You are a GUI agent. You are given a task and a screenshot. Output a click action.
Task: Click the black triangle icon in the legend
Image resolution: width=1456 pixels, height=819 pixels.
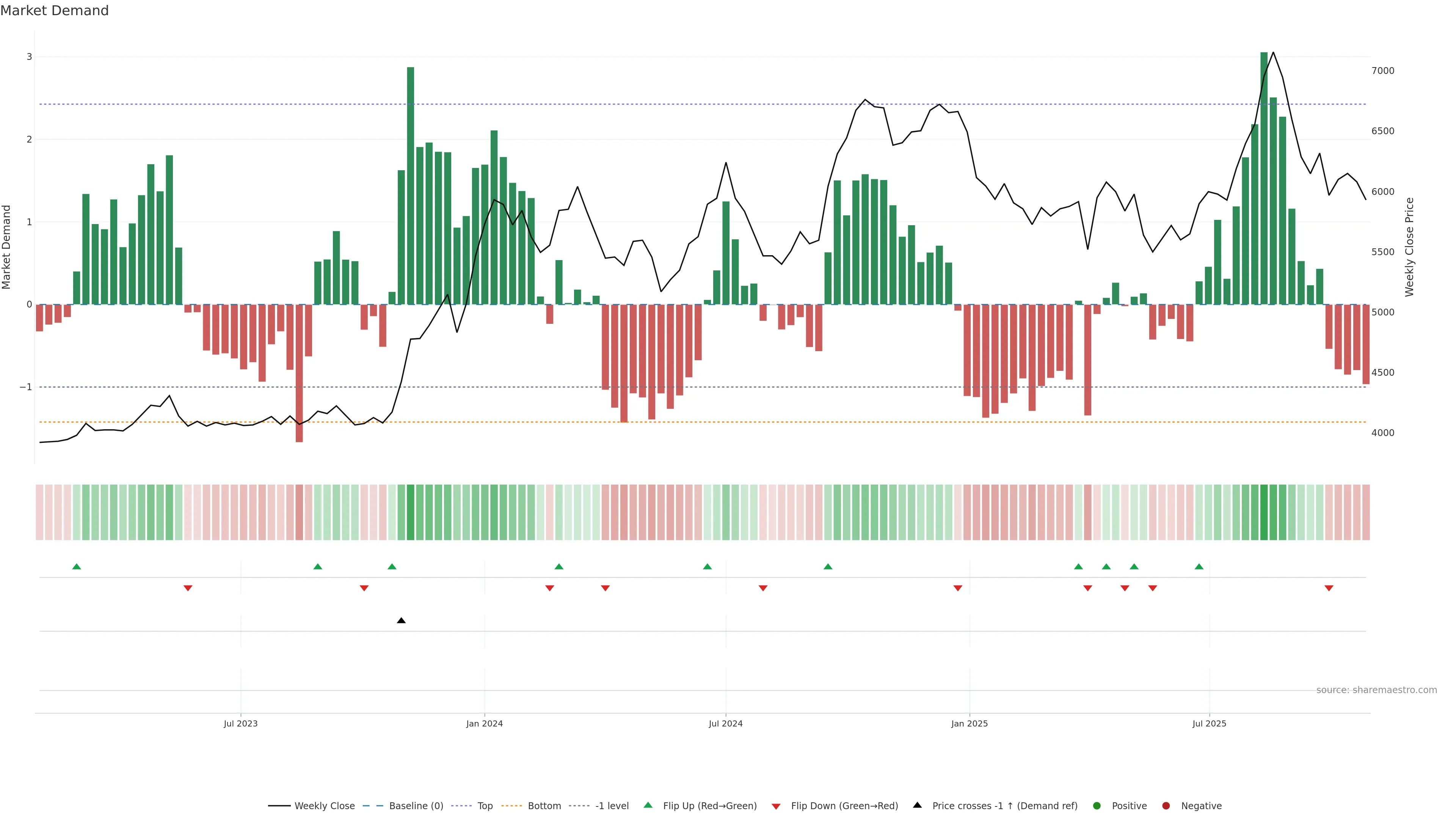917,805
